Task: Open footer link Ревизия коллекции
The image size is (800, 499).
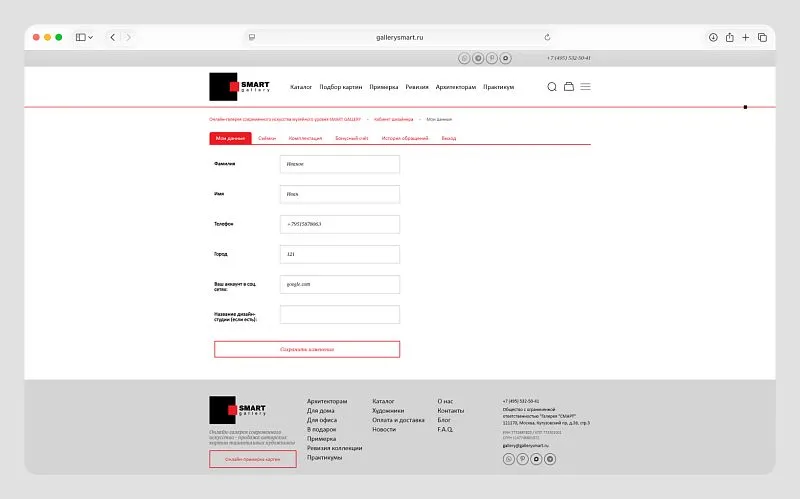Action: click(334, 448)
